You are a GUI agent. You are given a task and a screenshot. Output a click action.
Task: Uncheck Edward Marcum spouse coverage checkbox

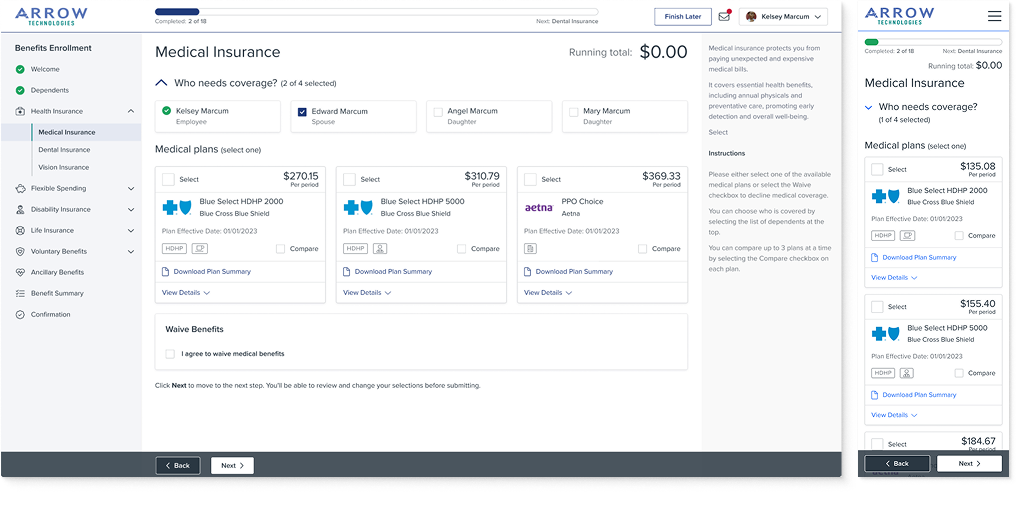[302, 112]
